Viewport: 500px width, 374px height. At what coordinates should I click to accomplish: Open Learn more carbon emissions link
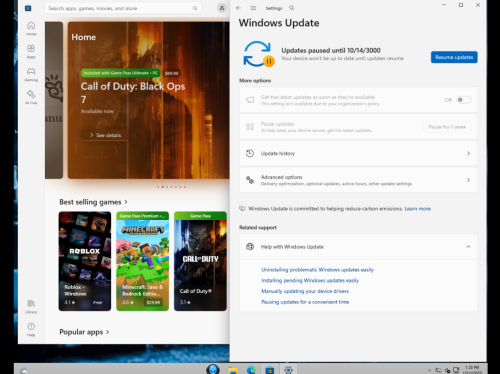[x=418, y=209]
